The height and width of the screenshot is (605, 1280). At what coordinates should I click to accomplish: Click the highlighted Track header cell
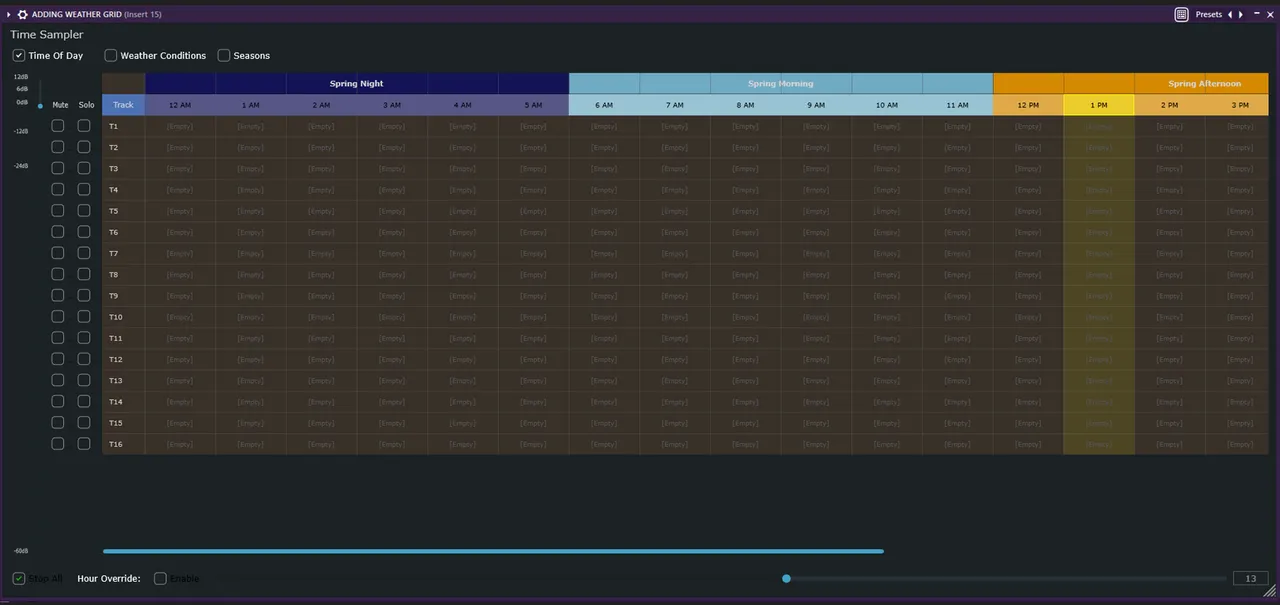point(123,104)
